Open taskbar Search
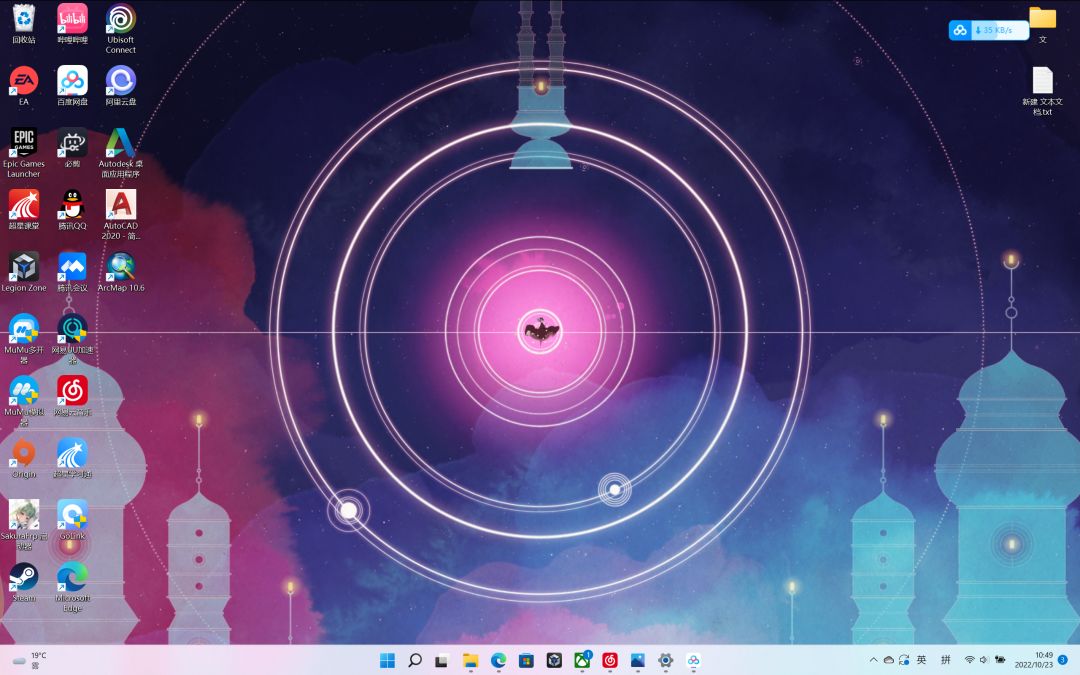Image resolution: width=1080 pixels, height=675 pixels. (x=415, y=661)
